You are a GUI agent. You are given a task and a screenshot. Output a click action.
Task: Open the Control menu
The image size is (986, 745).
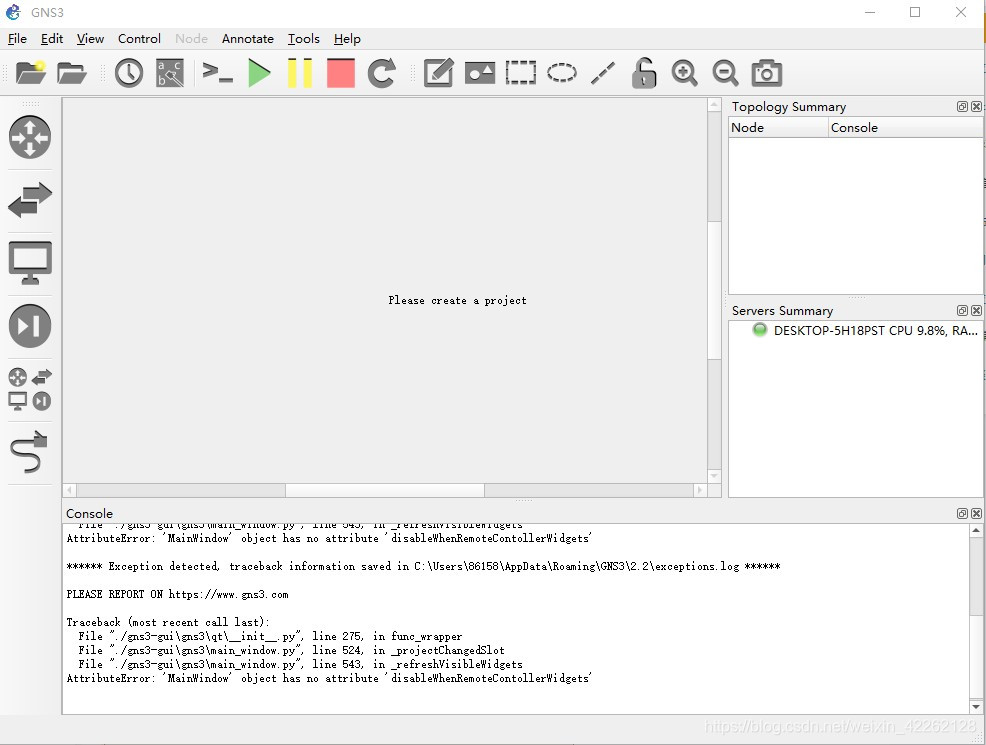139,39
